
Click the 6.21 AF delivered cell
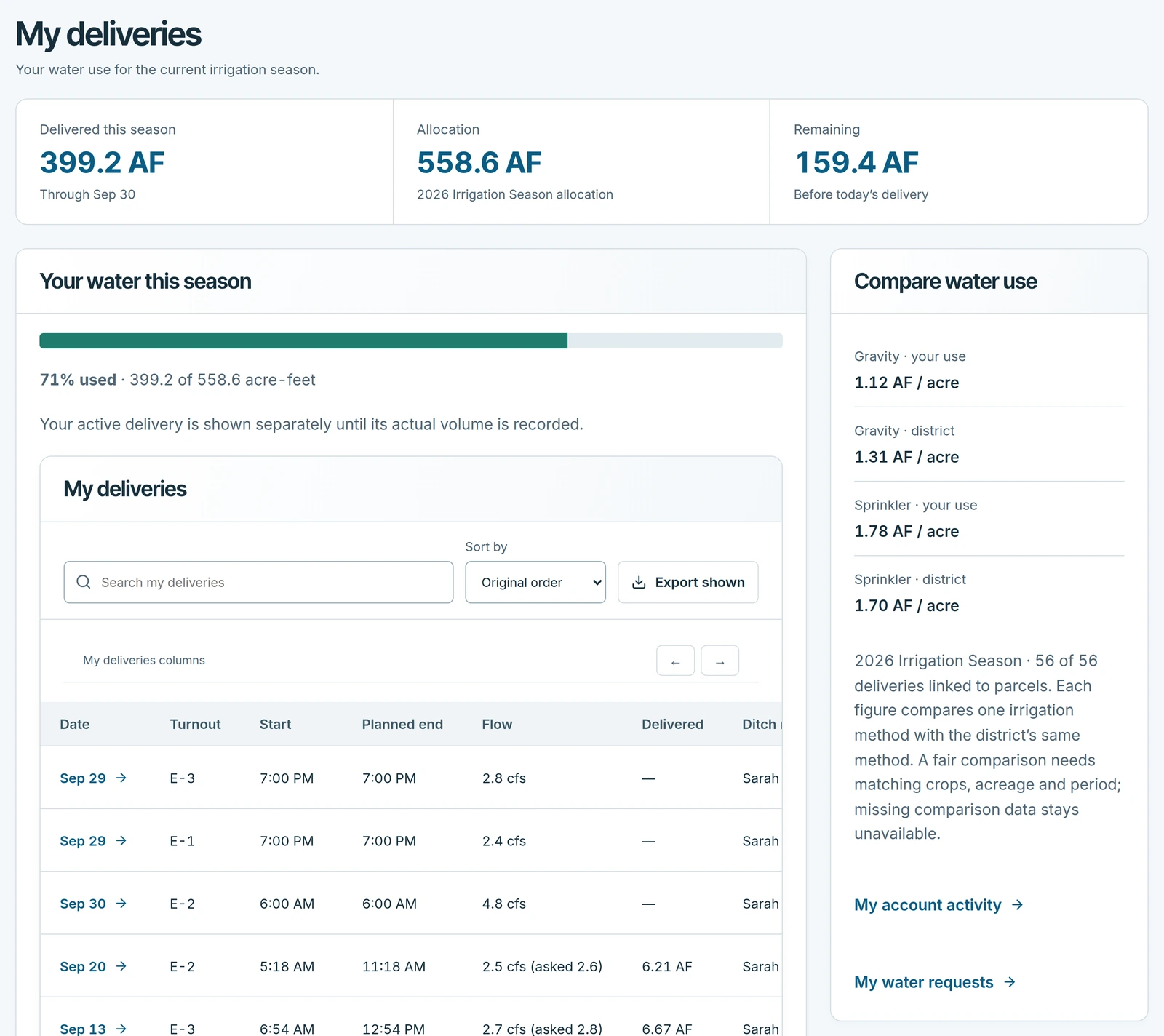(667, 966)
